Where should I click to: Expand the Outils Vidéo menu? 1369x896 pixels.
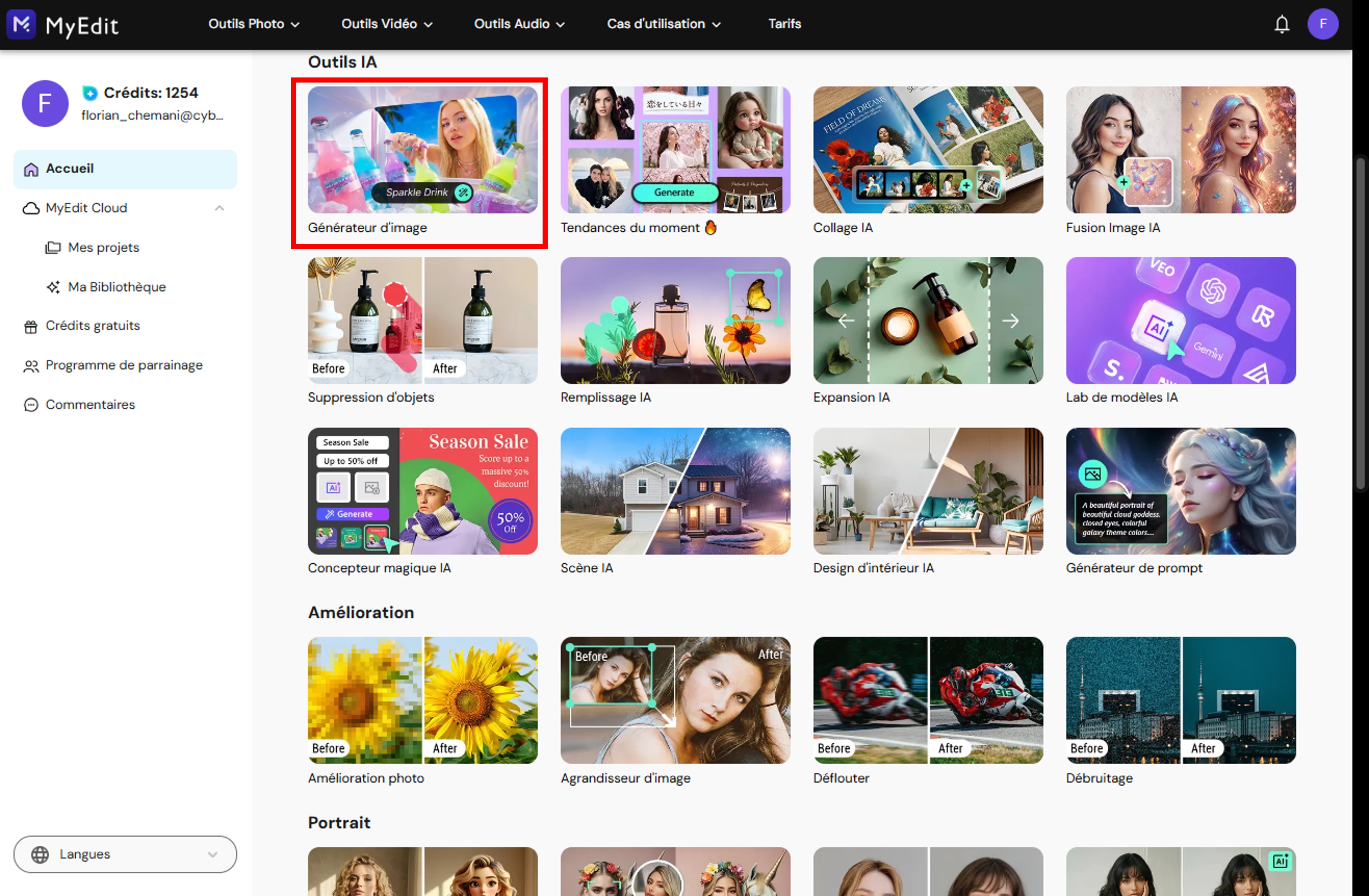(387, 24)
